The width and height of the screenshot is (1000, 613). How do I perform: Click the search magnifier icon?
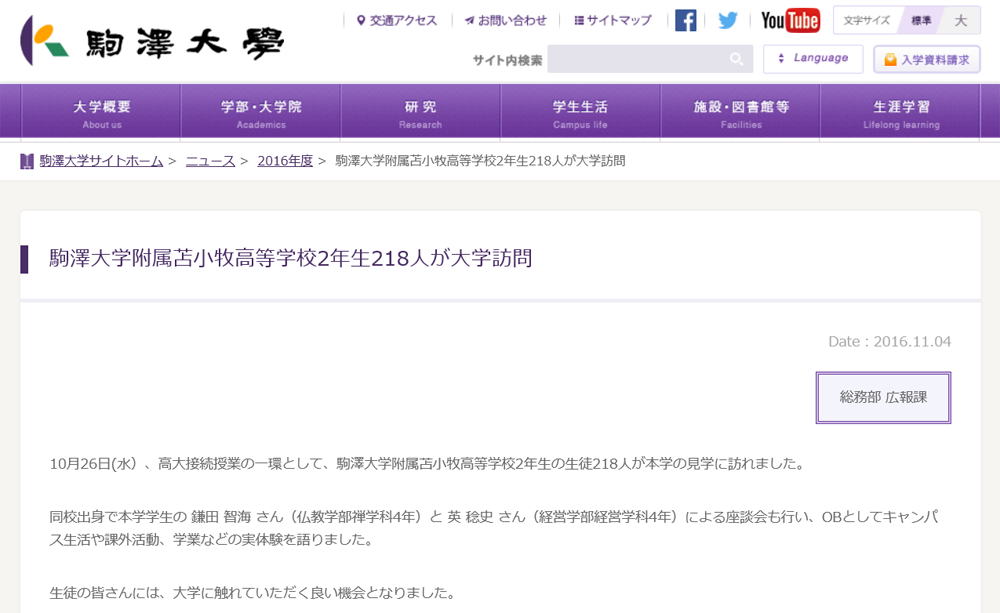[737, 59]
